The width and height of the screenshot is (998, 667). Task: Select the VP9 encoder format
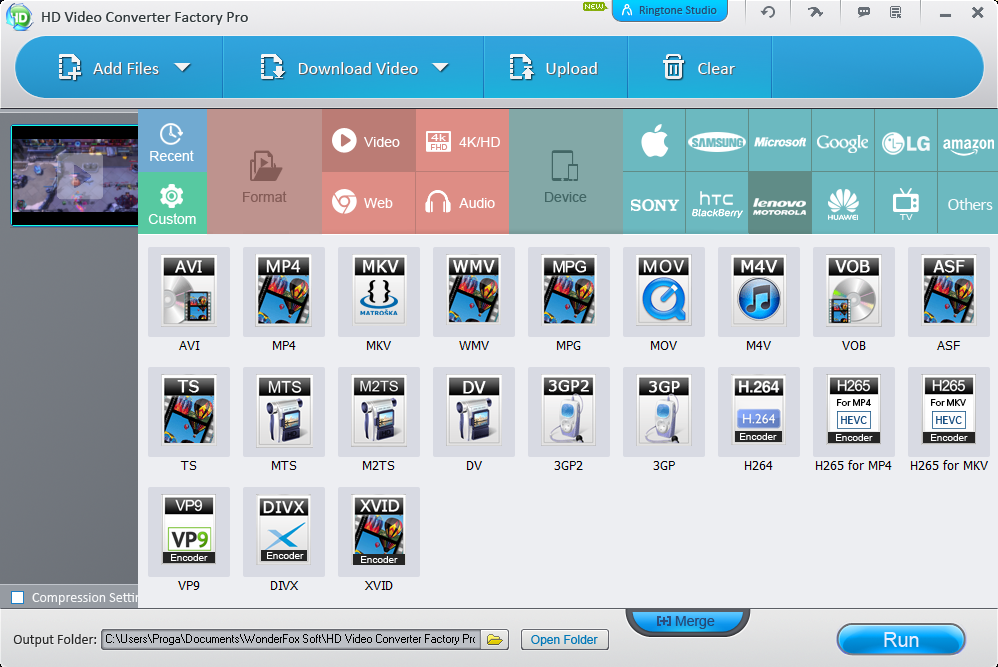(x=189, y=531)
